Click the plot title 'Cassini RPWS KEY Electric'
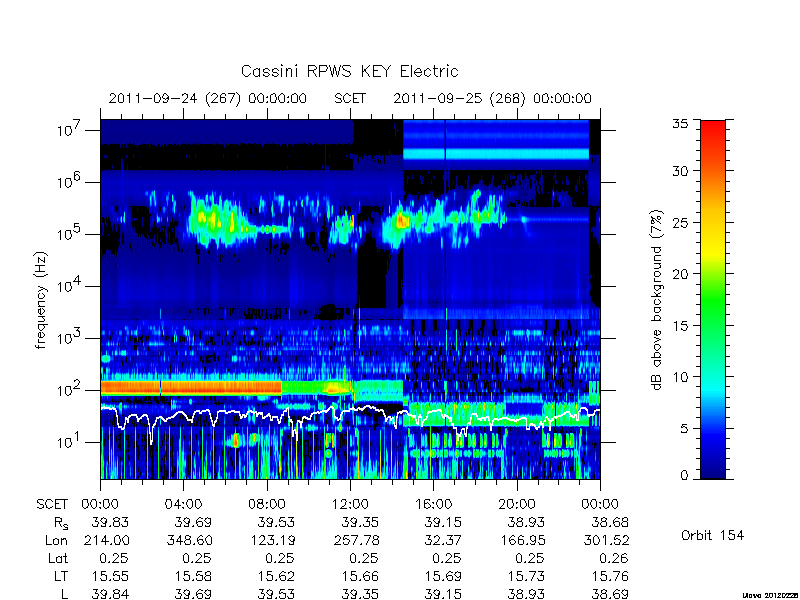The height and width of the screenshot is (600, 800). coord(349,71)
